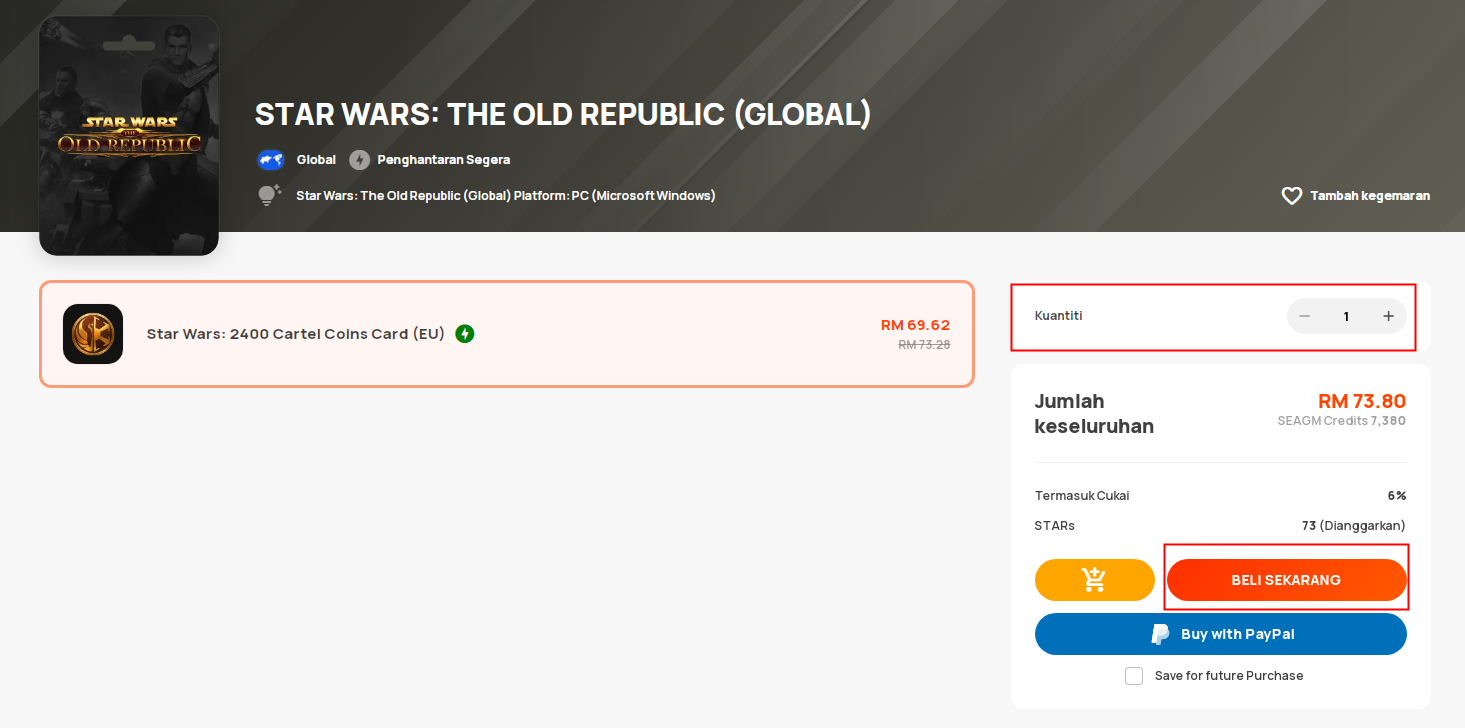Click the BELI SEKARANG button

click(x=1287, y=580)
